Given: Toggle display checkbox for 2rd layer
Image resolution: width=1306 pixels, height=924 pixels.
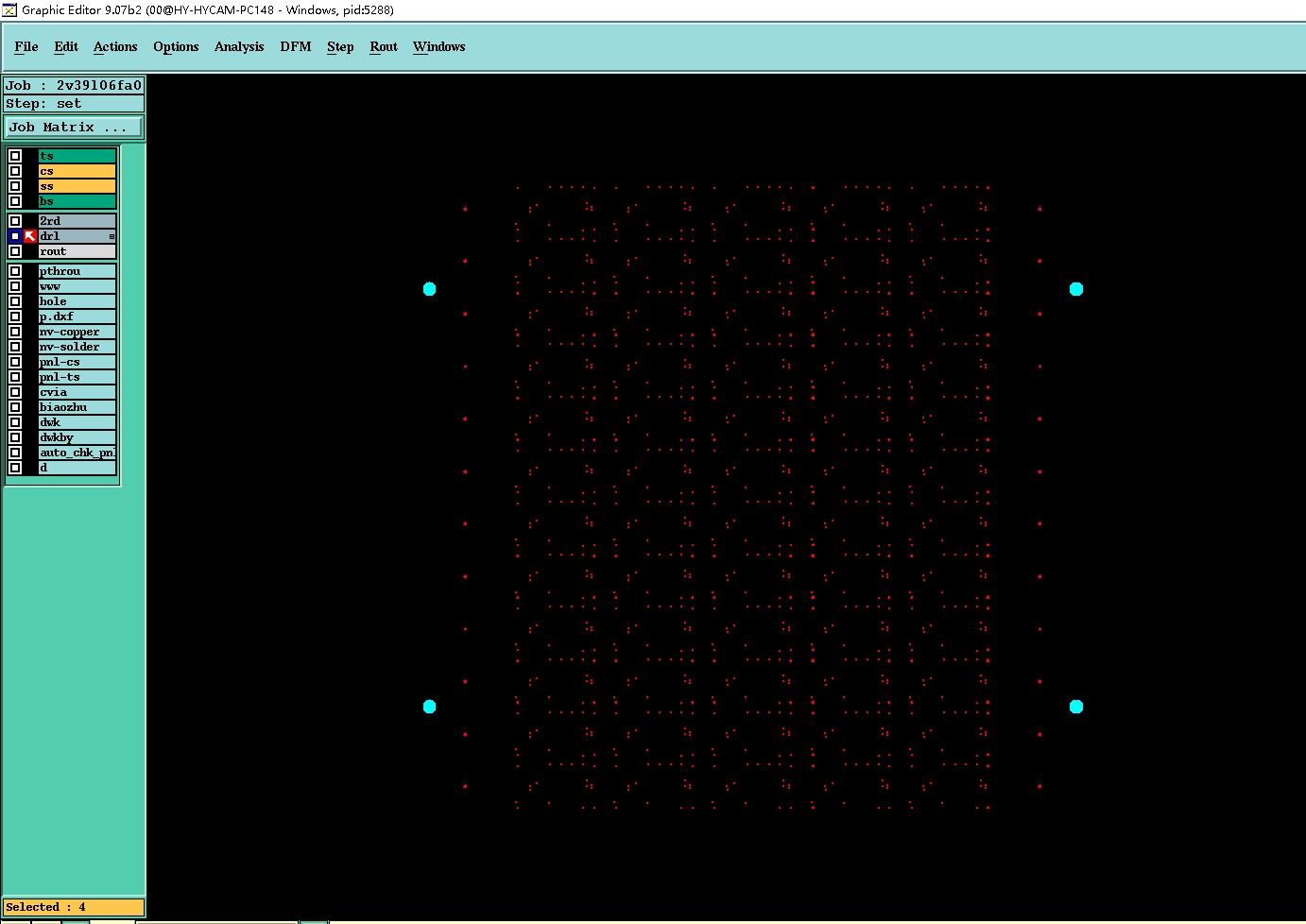Looking at the screenshot, I should (15, 221).
